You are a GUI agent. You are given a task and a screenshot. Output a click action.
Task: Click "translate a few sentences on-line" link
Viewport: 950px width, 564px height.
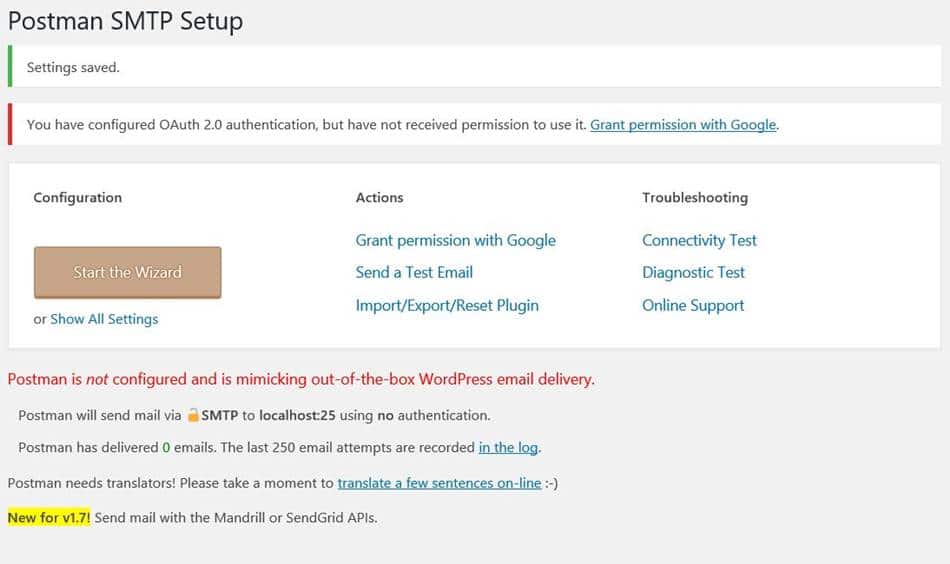[439, 483]
